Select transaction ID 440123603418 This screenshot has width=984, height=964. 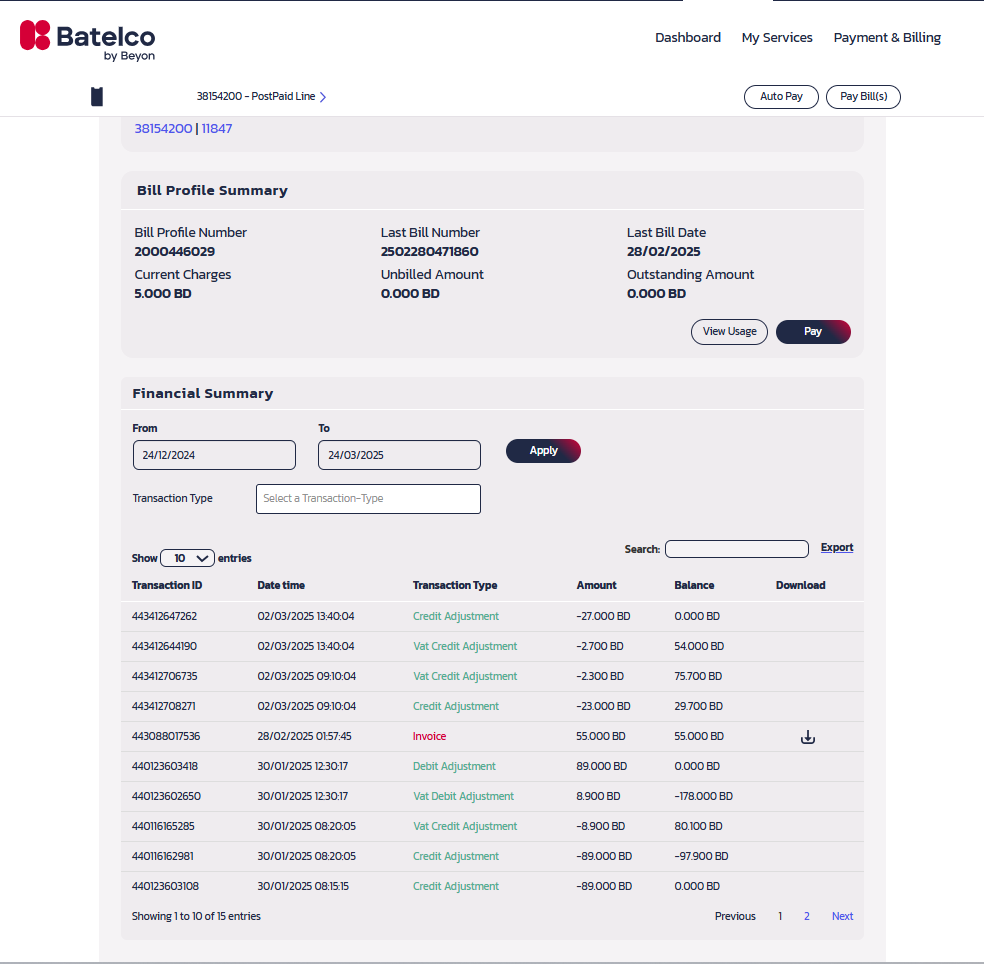click(164, 766)
